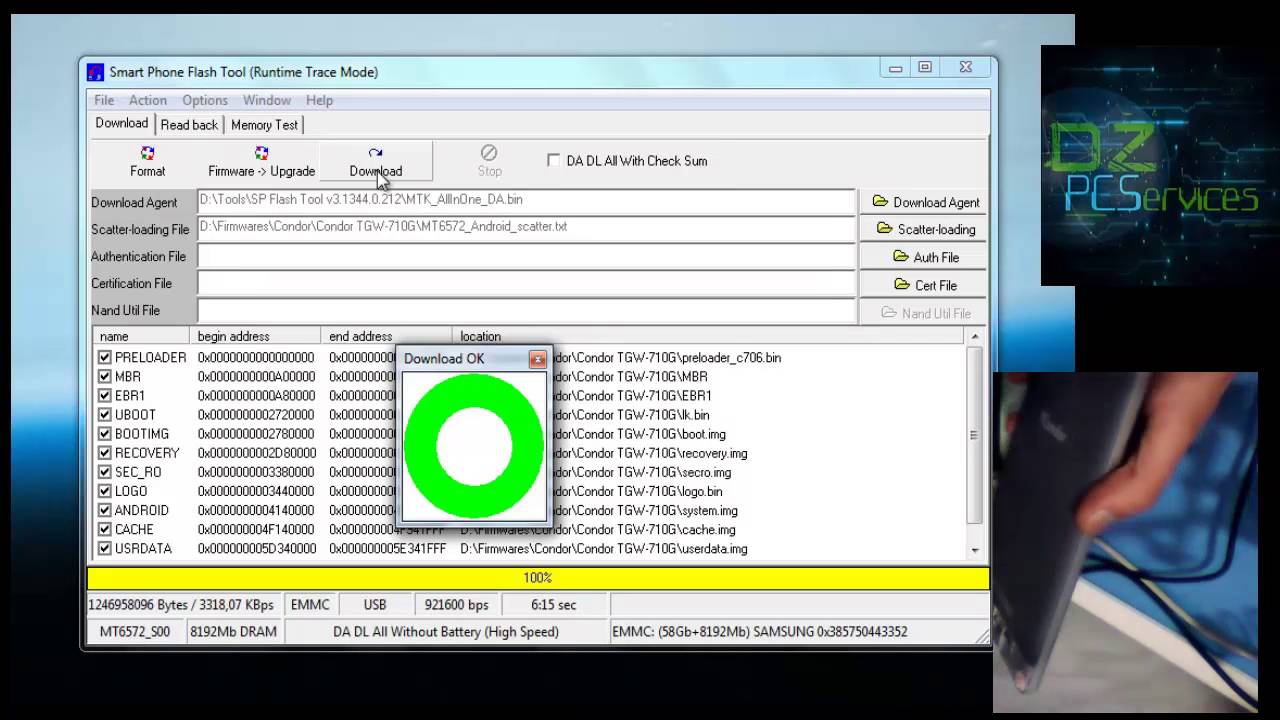Uncheck the BOOTIMG partition
1280x720 pixels.
pyautogui.click(x=105, y=433)
